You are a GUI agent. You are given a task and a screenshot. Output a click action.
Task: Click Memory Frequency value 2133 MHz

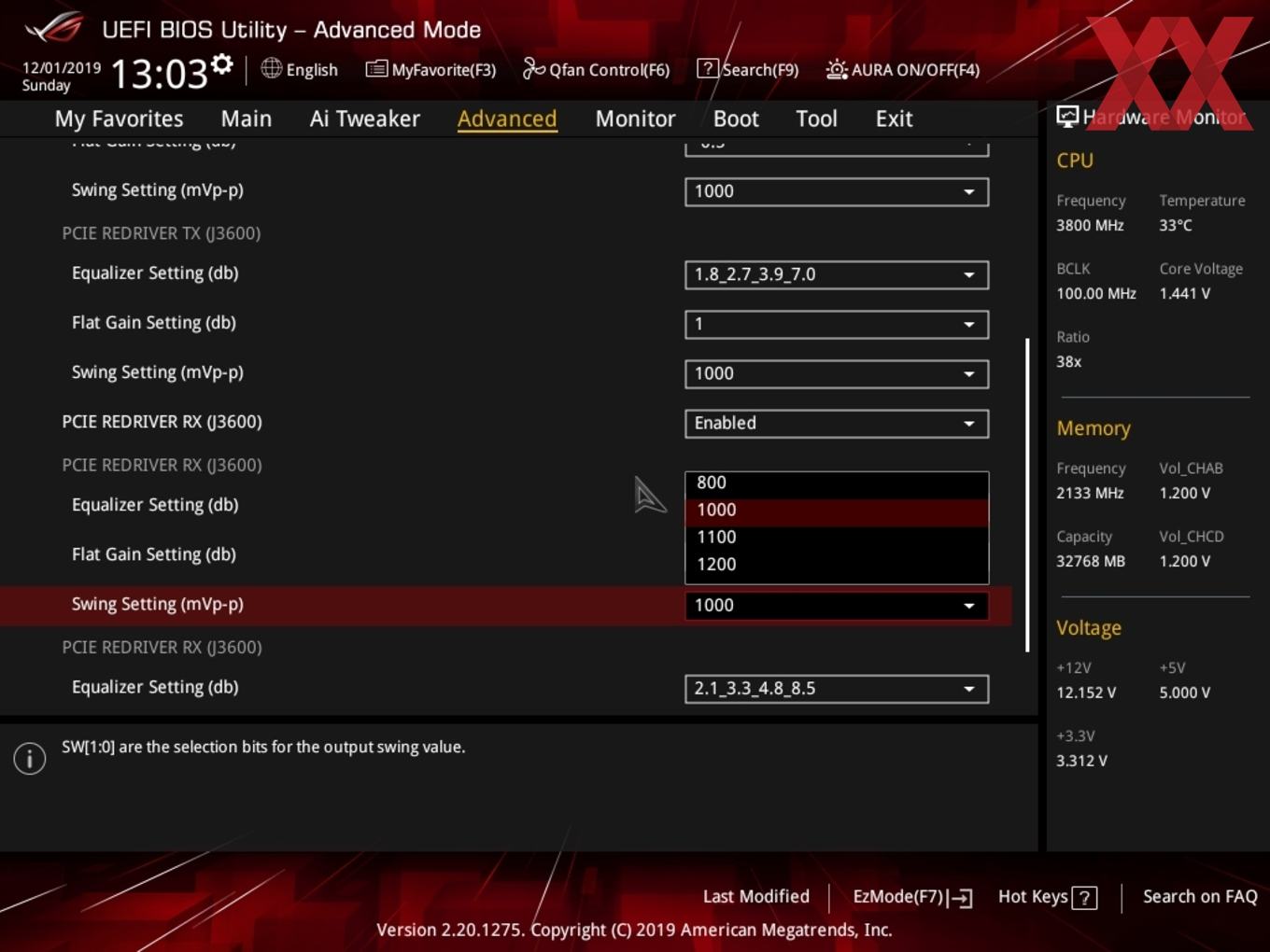(x=1090, y=493)
